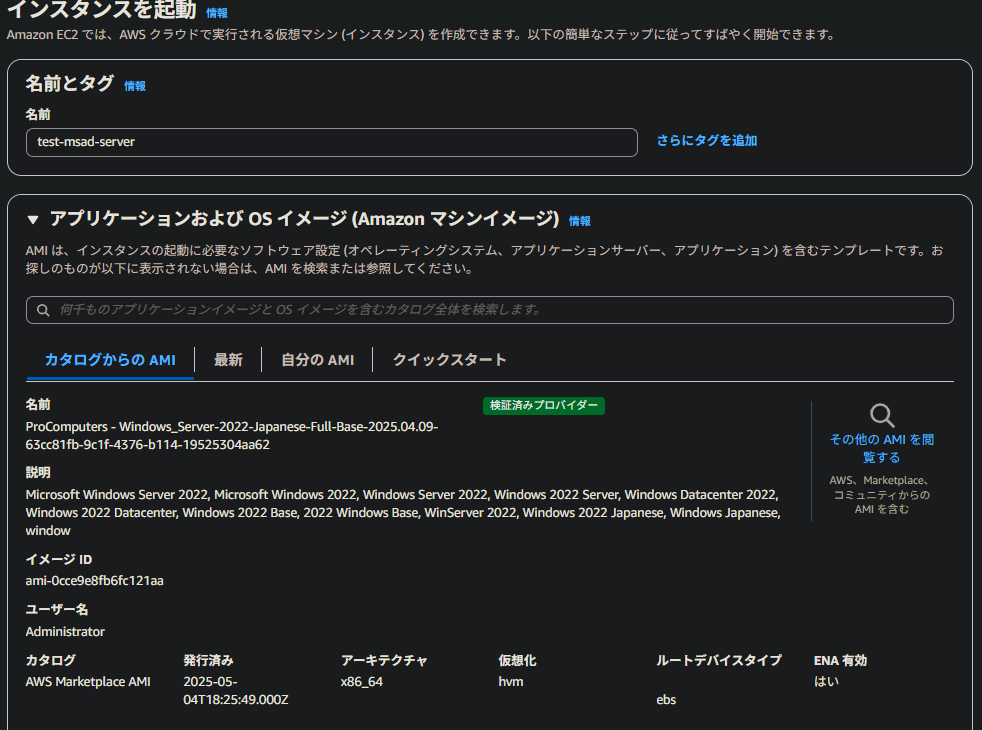Click the published date 2025-05-04T18:25:49.000Z

(235, 691)
